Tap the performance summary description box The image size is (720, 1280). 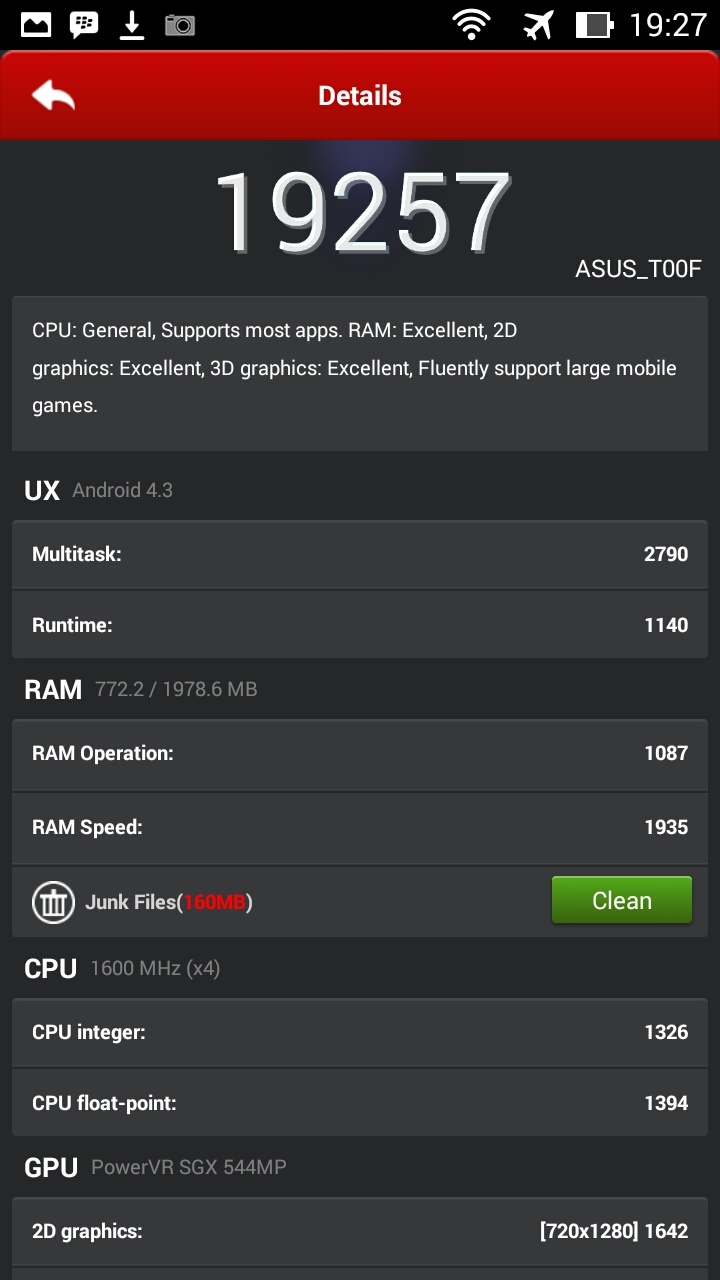(x=360, y=370)
